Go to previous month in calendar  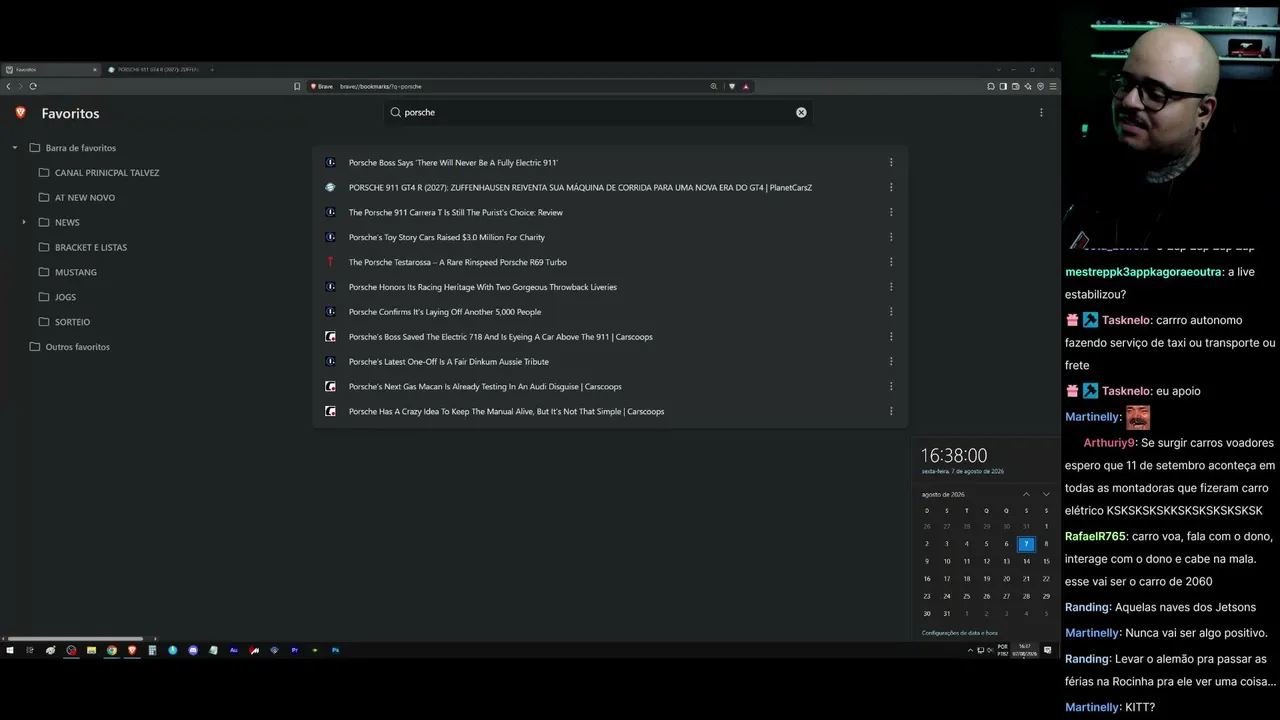[x=1026, y=494]
